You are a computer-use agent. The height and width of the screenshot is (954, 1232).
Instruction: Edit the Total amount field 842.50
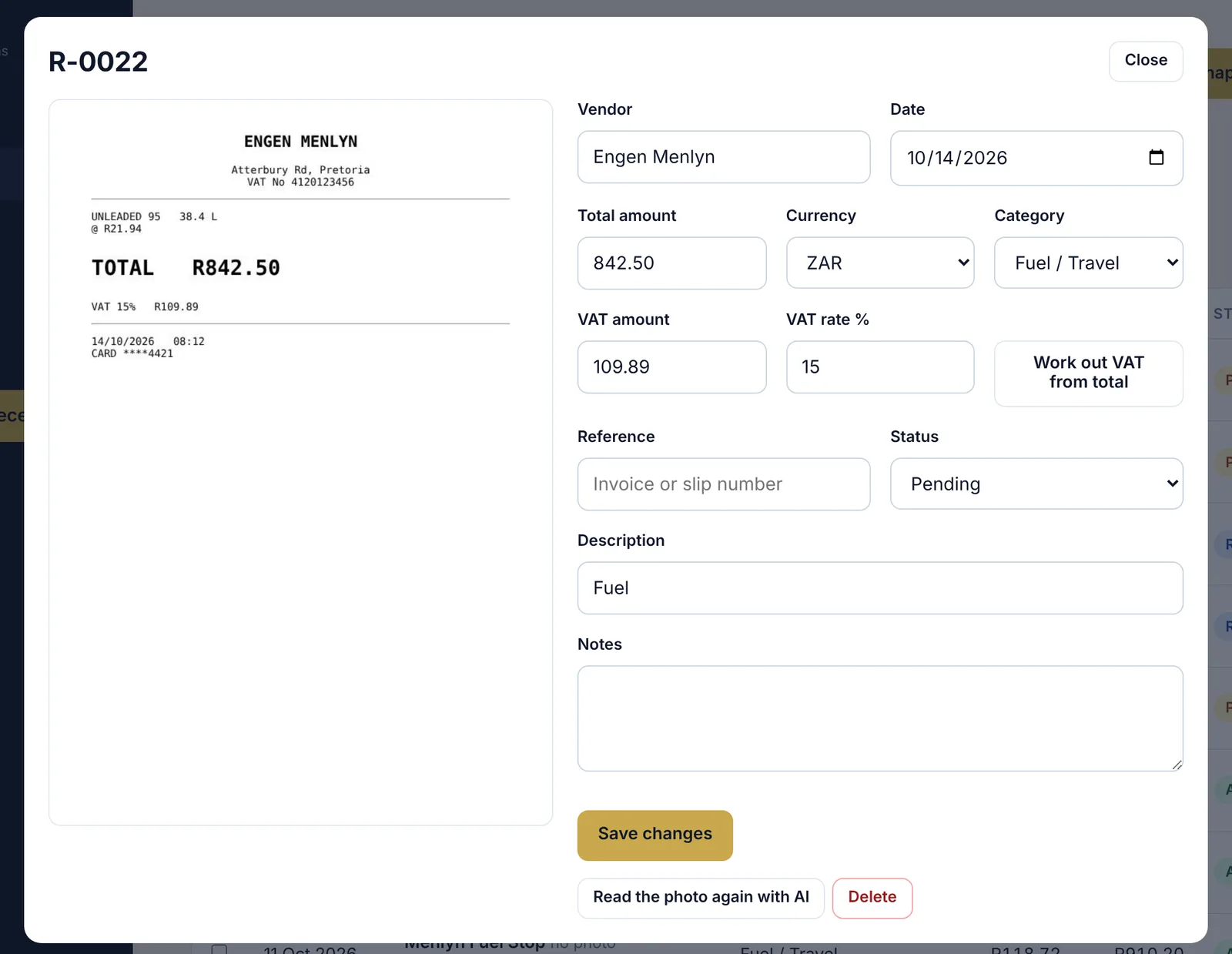pyautogui.click(x=671, y=263)
